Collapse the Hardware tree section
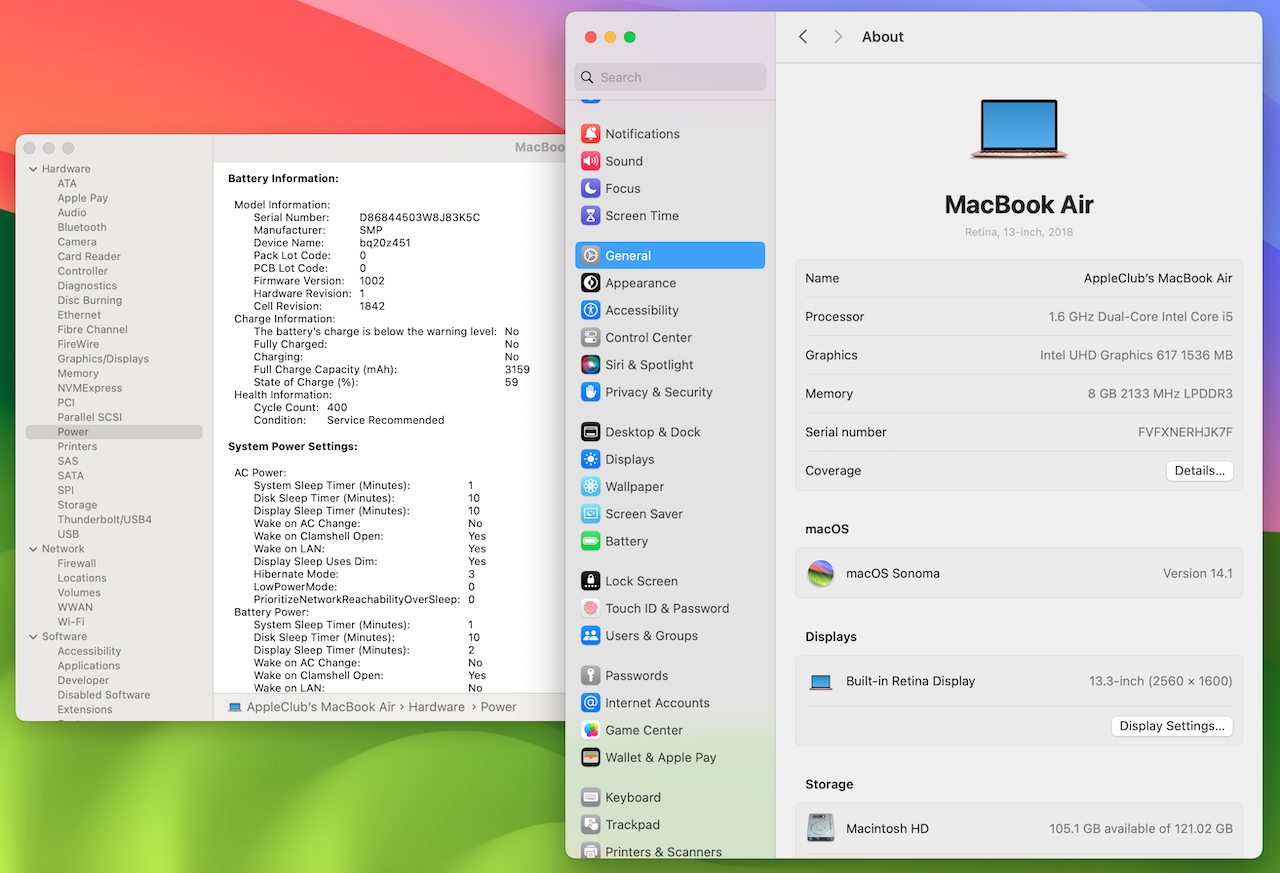 tap(33, 169)
